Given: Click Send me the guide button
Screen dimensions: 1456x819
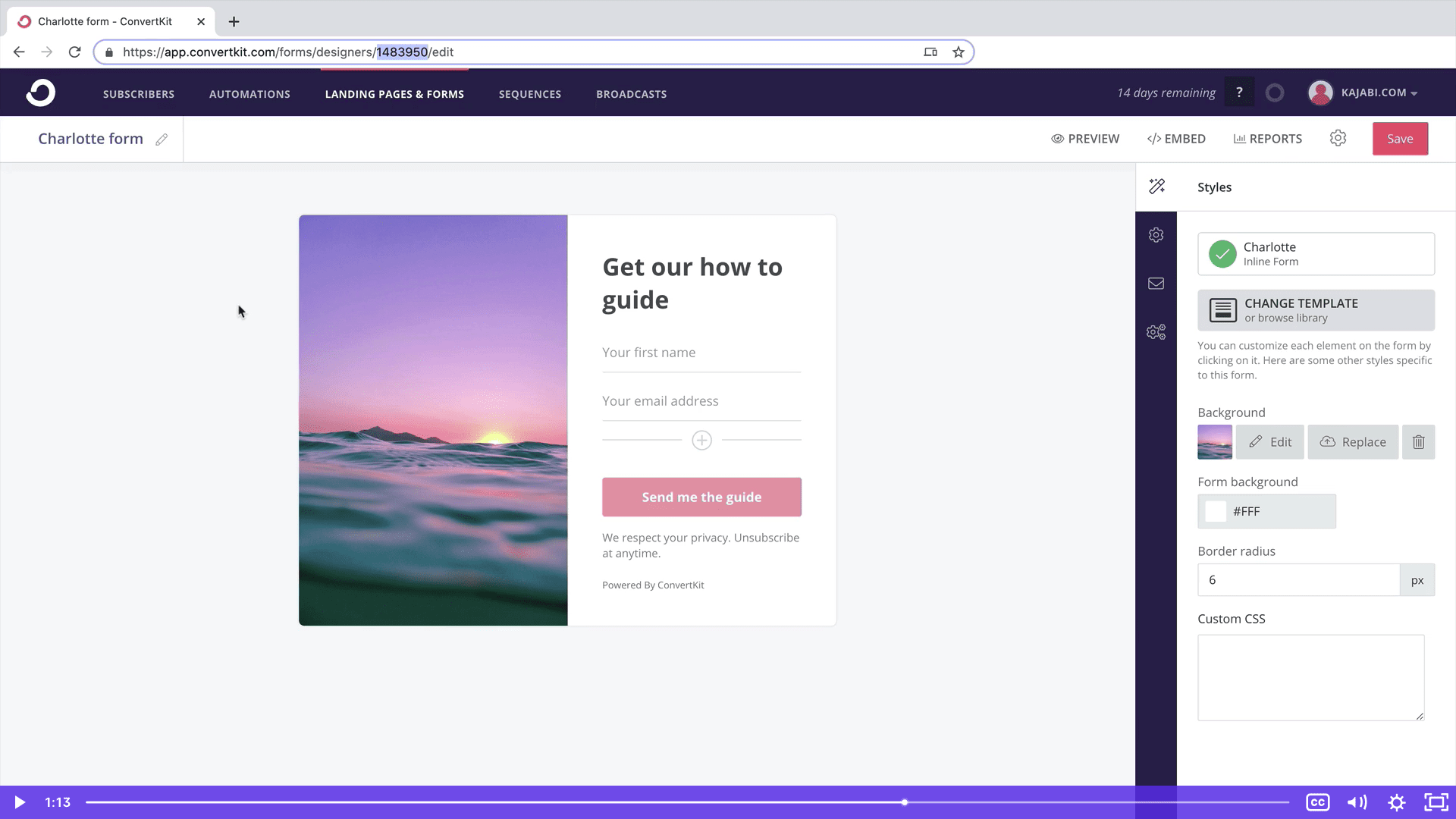Looking at the screenshot, I should point(701,497).
